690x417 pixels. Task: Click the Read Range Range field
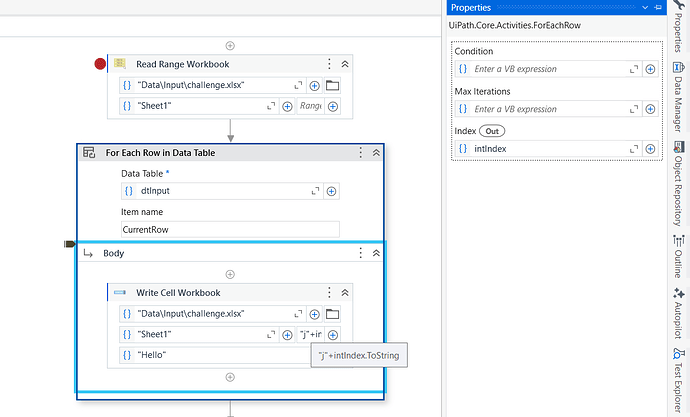[x=311, y=106]
